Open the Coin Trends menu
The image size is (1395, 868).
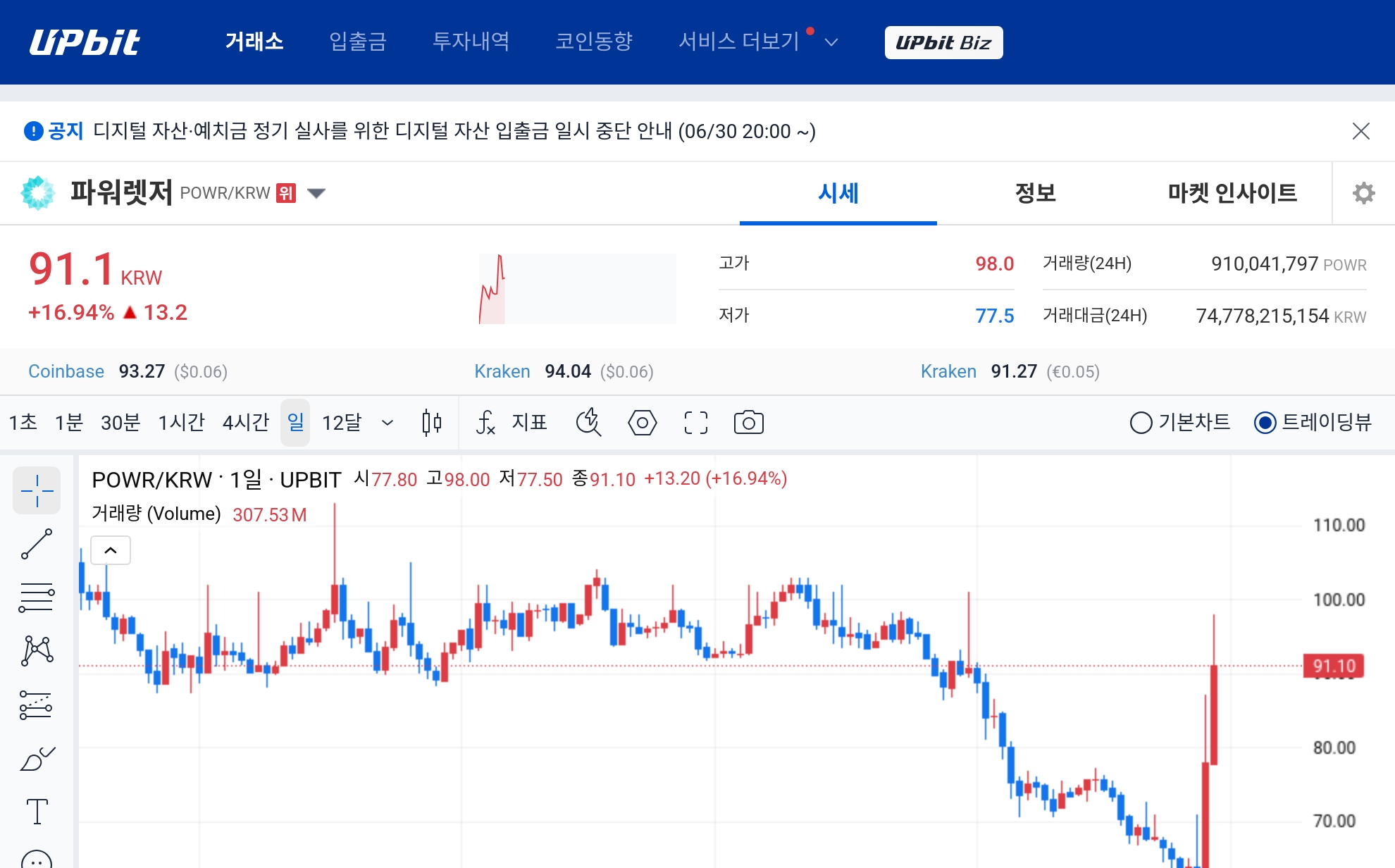594,42
